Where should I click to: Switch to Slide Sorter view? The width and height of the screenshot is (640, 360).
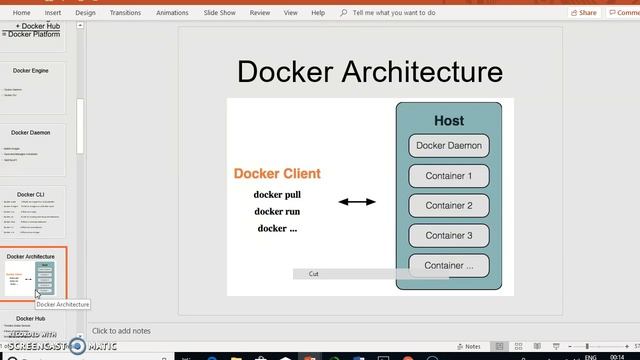pos(518,347)
